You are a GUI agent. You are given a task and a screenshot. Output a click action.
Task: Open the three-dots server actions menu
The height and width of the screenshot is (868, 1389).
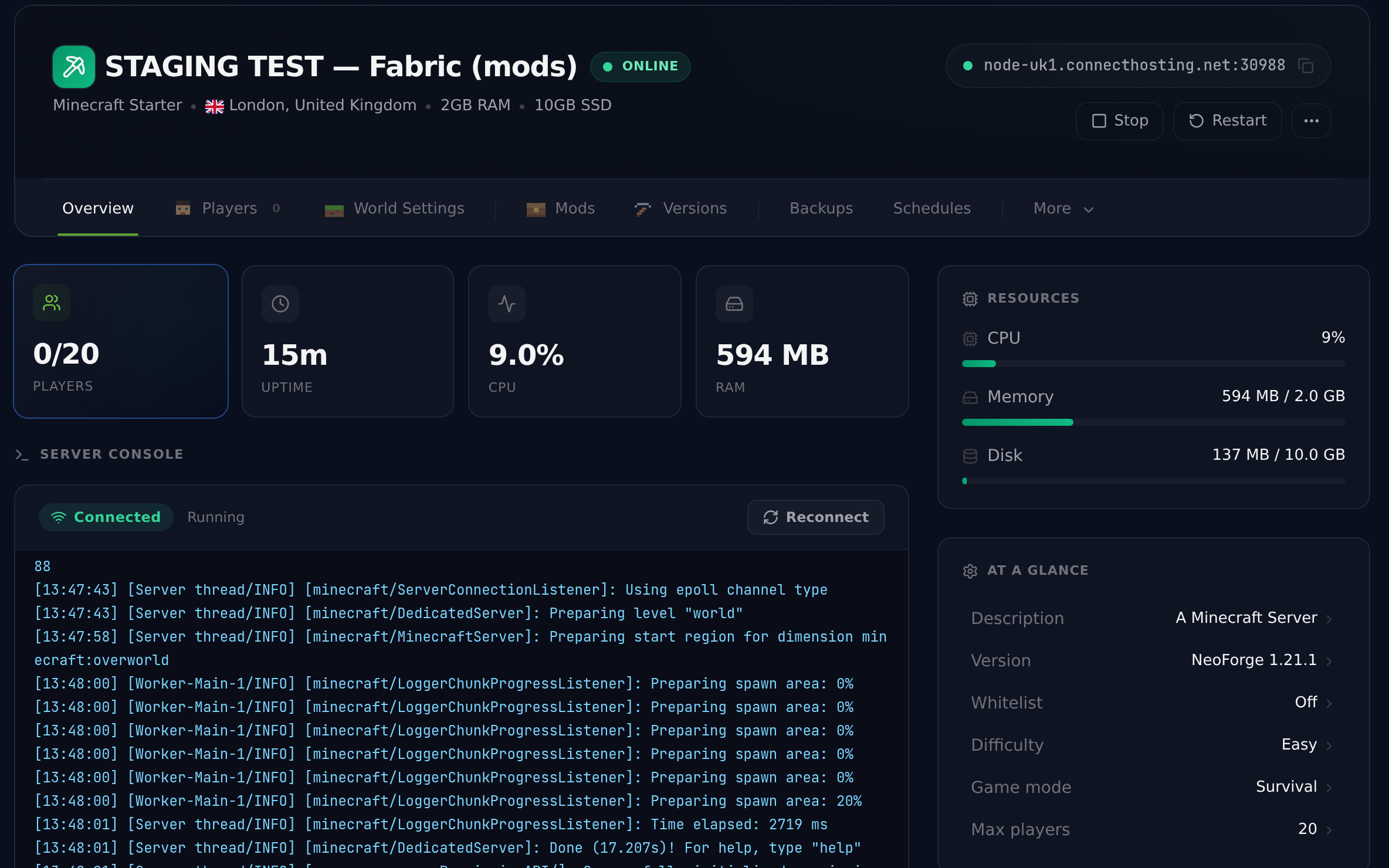[x=1311, y=121]
